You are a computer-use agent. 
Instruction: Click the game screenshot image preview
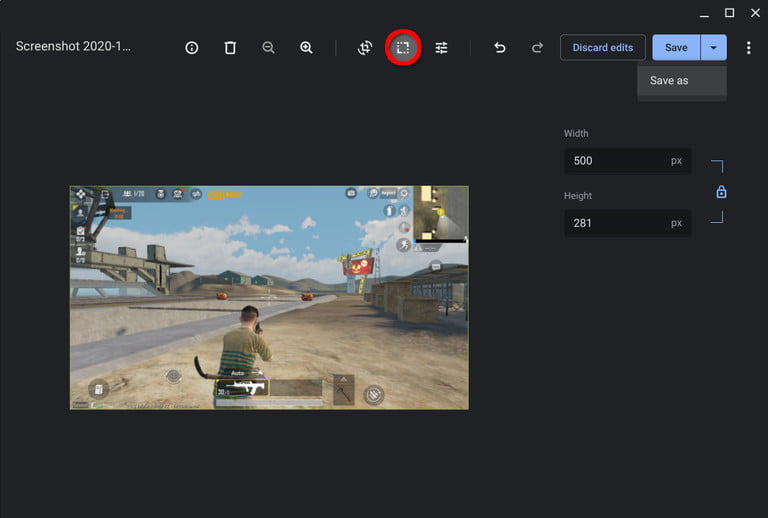tap(269, 297)
